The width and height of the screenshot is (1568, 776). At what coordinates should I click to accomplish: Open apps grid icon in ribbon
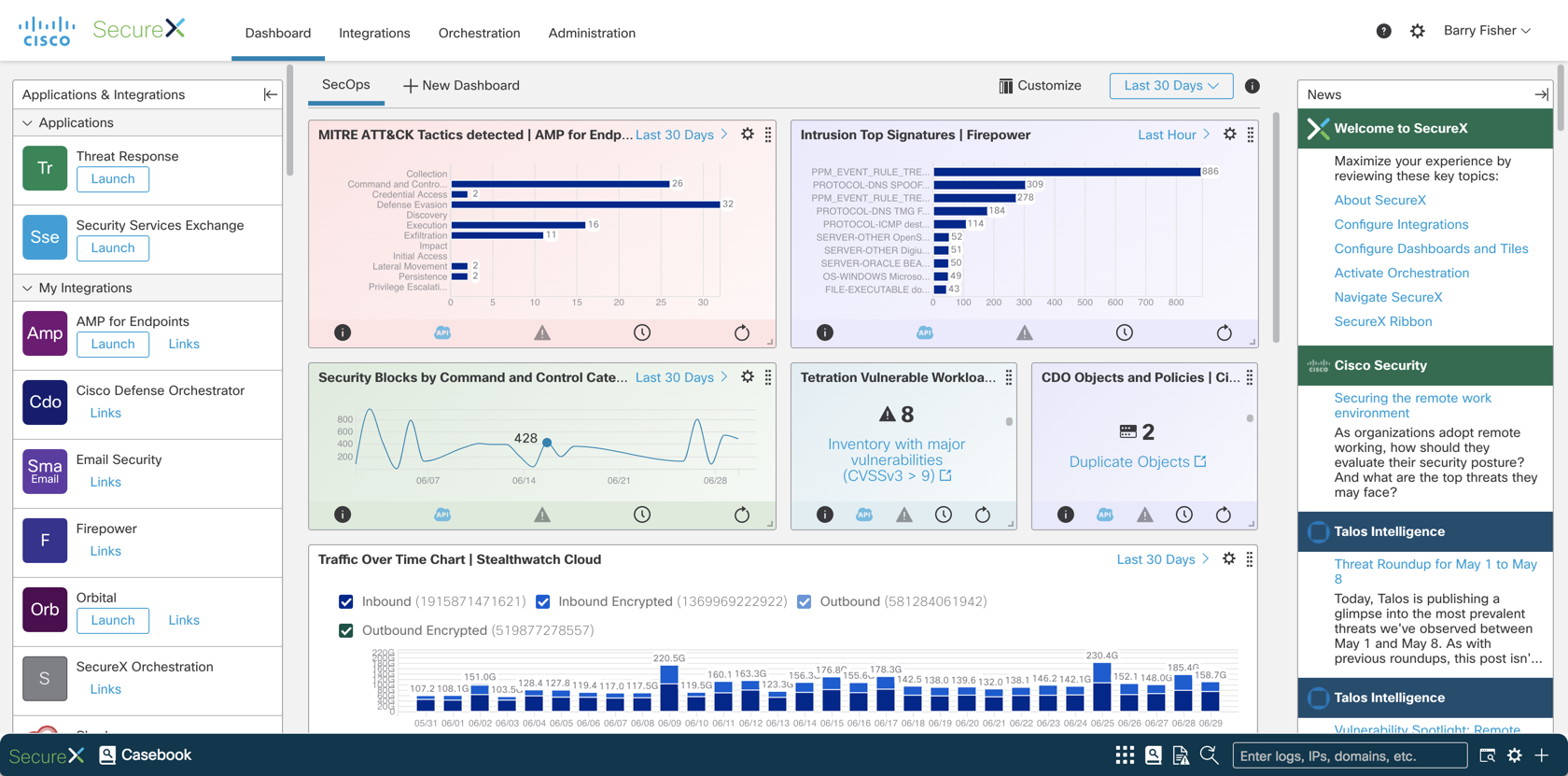point(1125,755)
